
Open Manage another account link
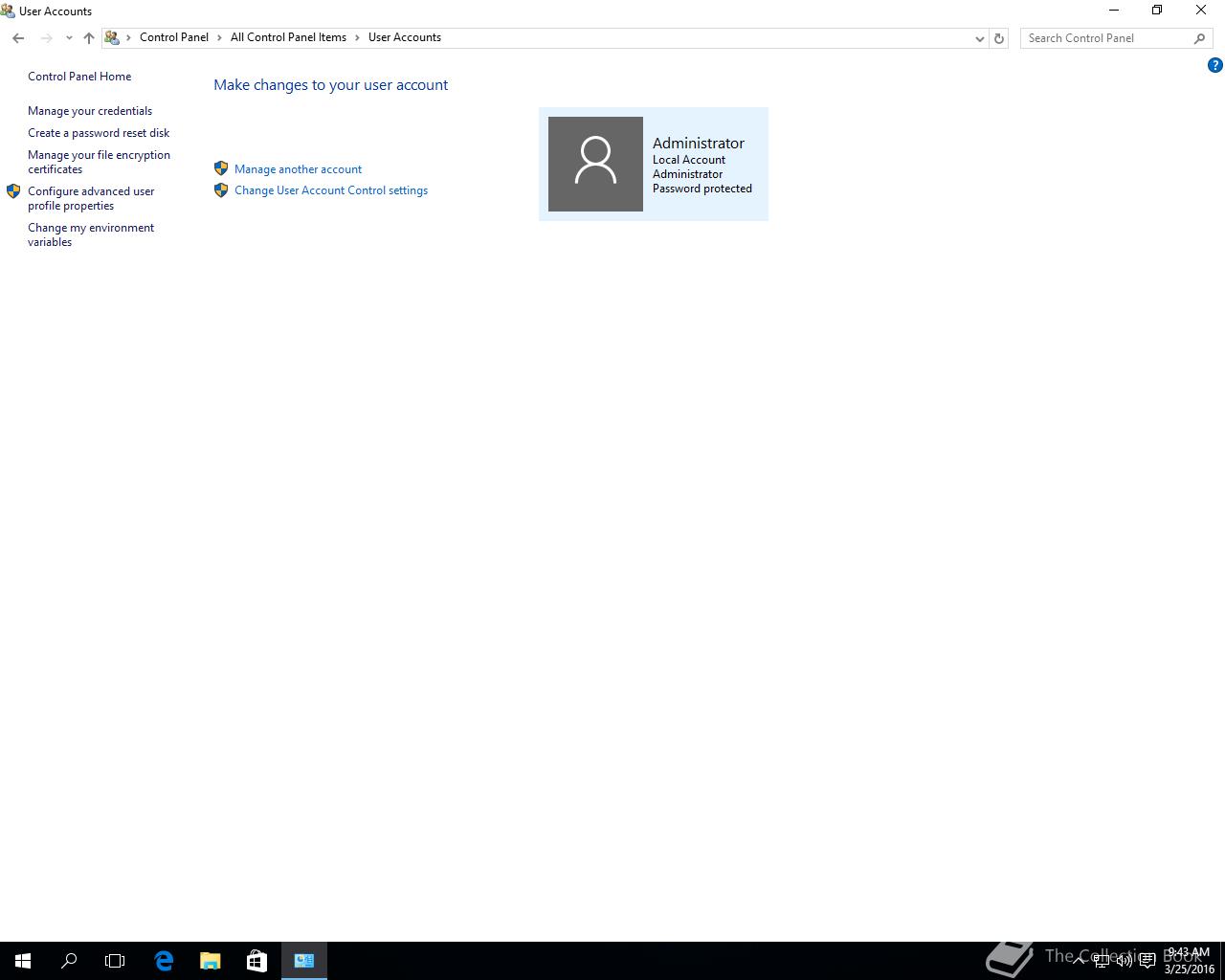[298, 169]
